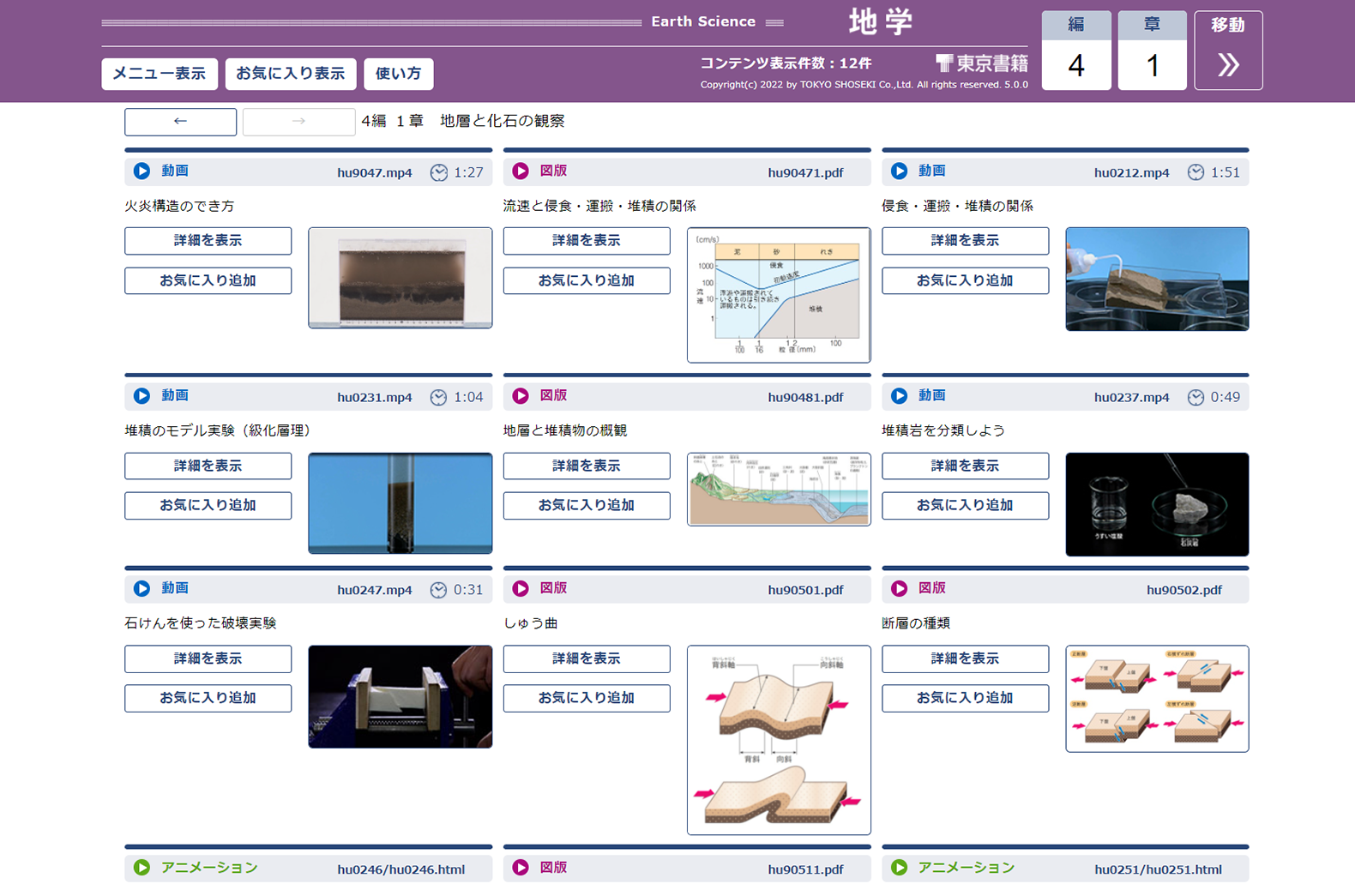Click figure icon for hu90502.pdf

click(899, 589)
